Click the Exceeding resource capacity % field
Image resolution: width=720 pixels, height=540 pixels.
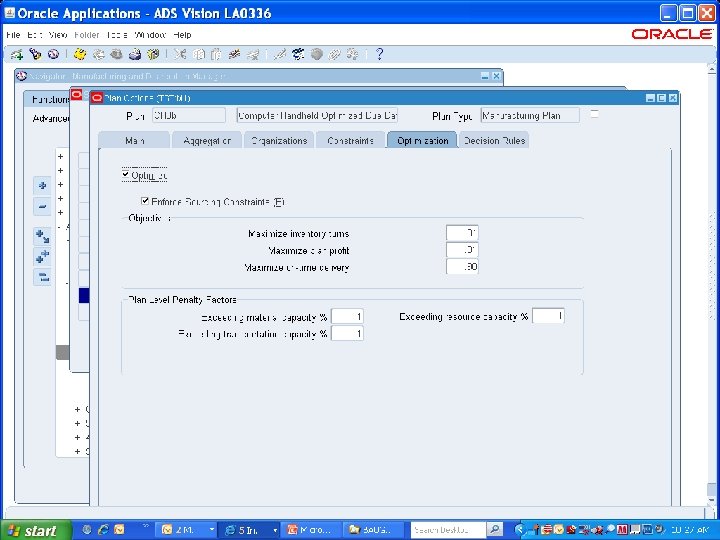pyautogui.click(x=548, y=316)
